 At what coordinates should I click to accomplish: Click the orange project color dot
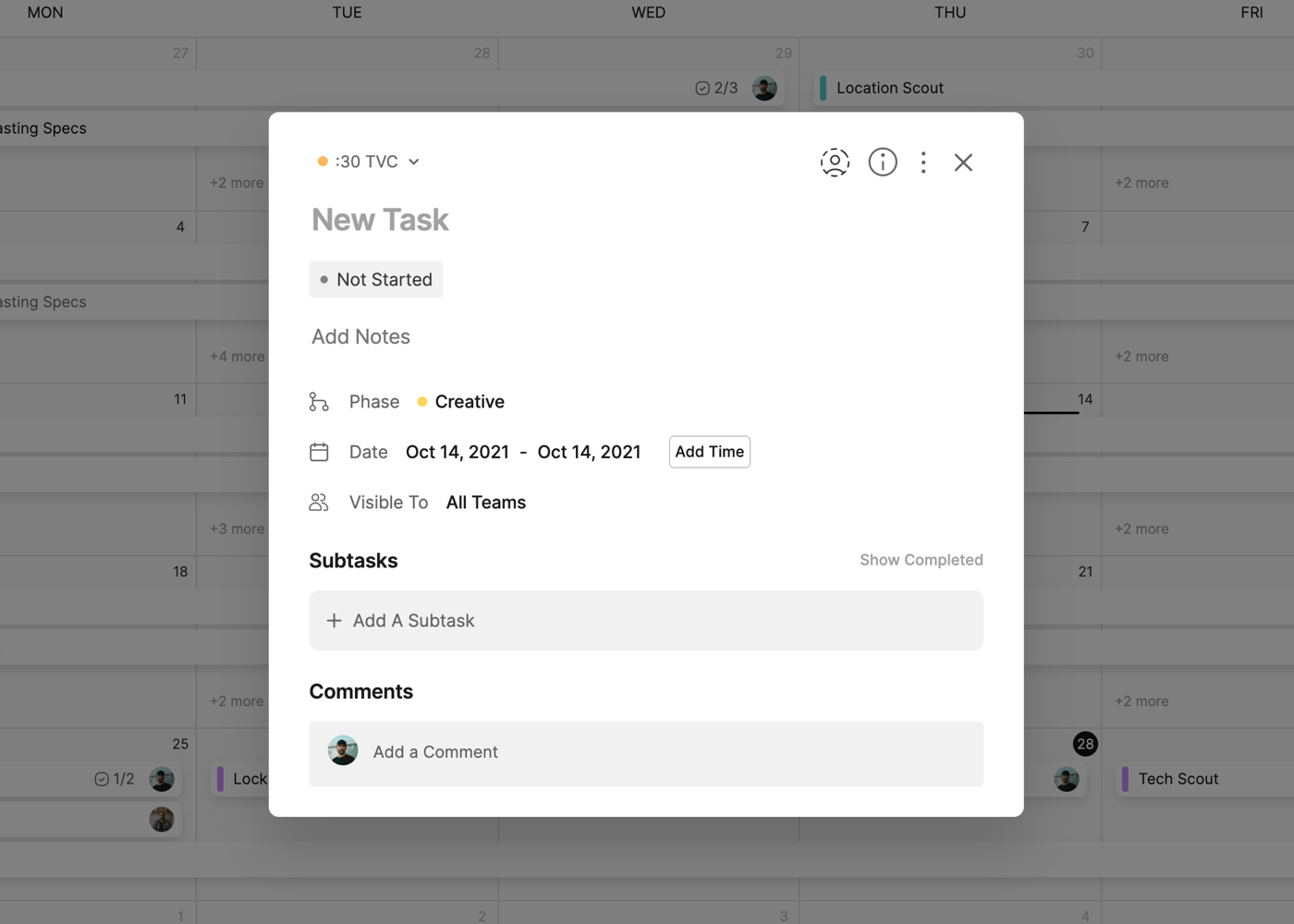pyautogui.click(x=323, y=162)
